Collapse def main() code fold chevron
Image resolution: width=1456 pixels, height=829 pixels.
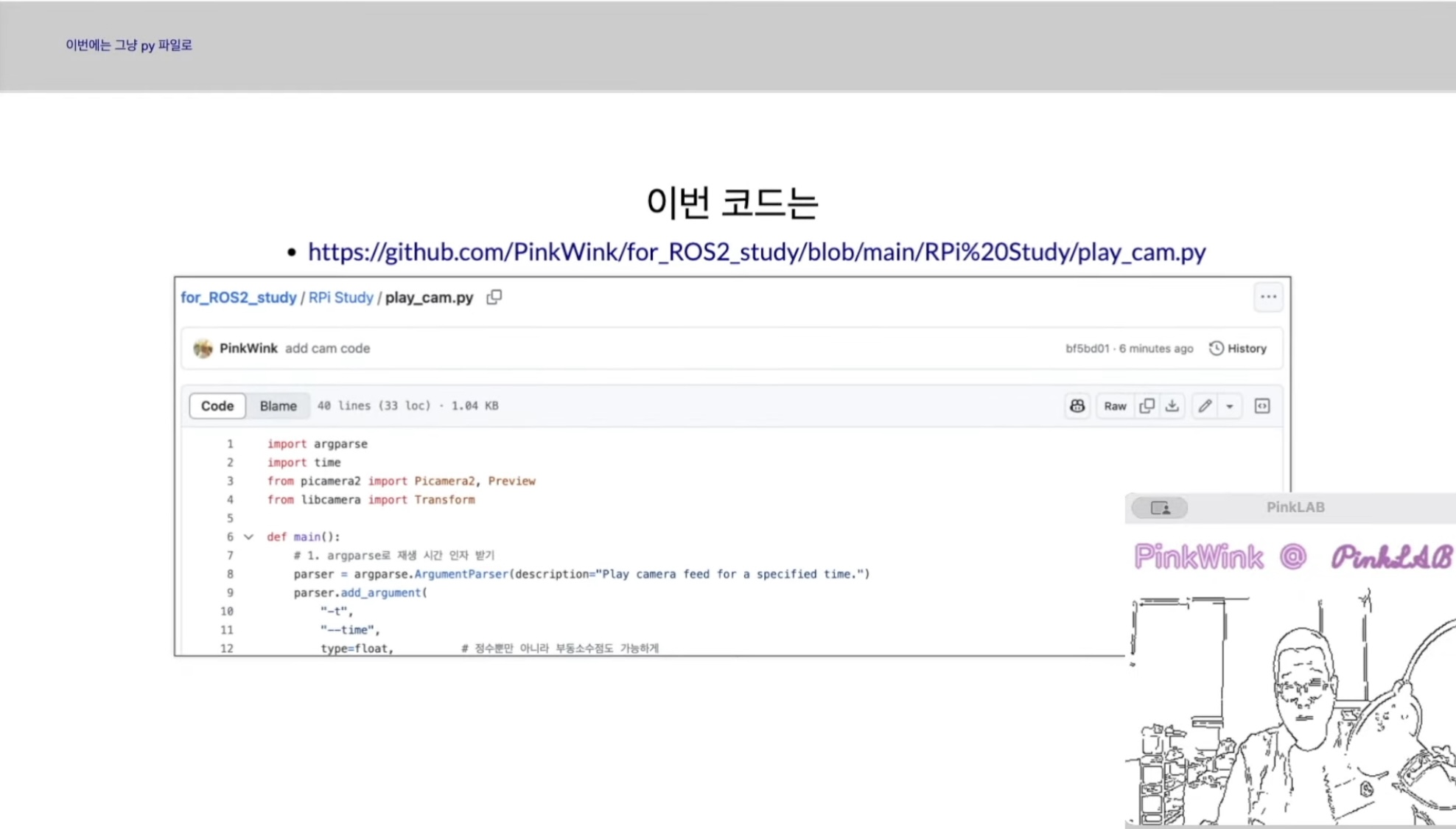[249, 537]
